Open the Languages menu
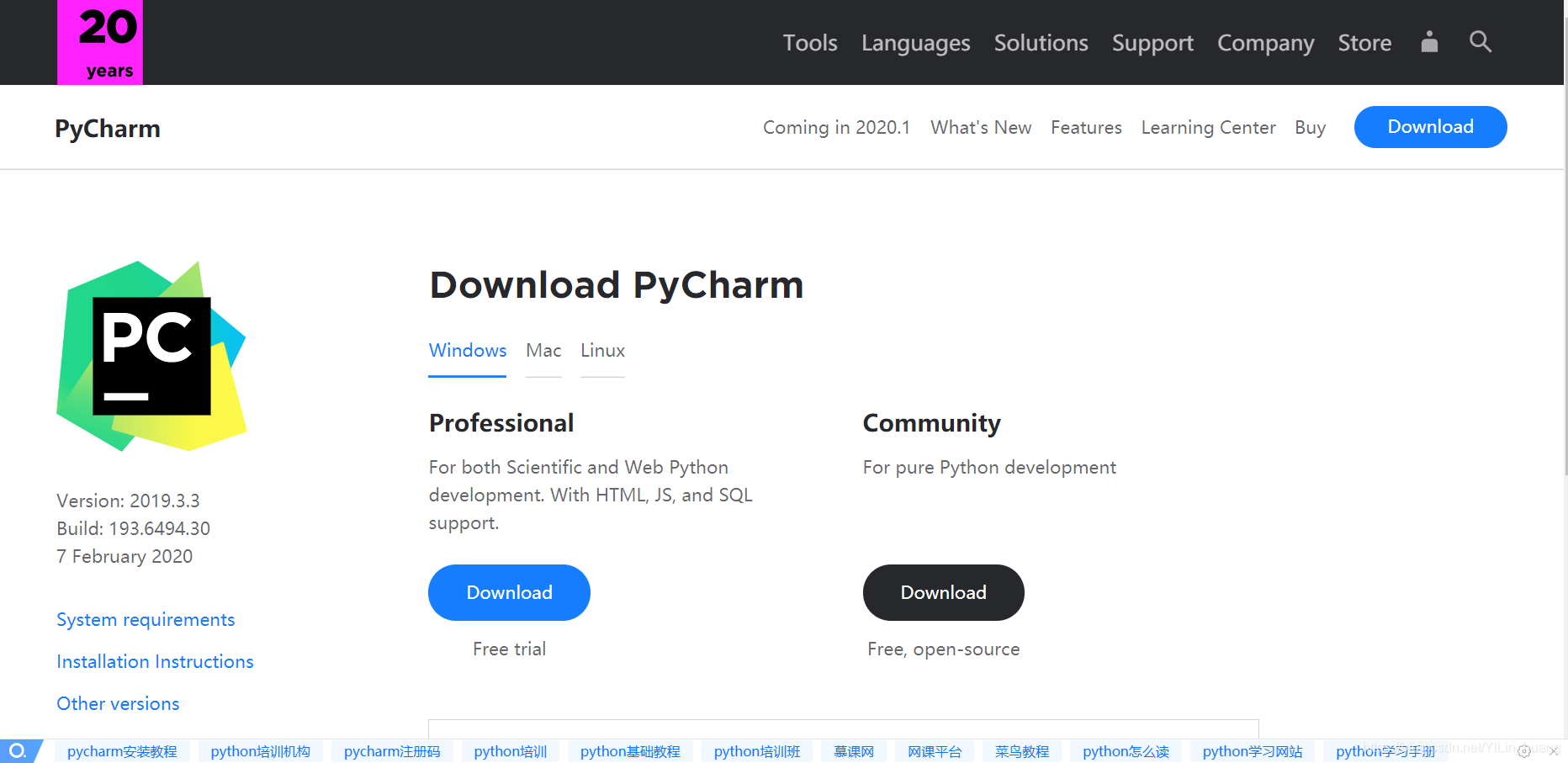The image size is (1568, 763). 915,43
